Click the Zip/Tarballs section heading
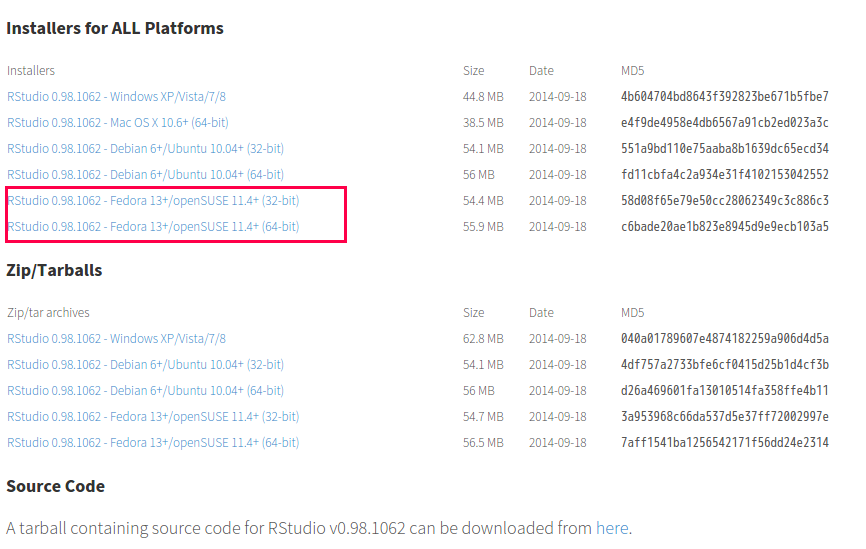 point(54,270)
